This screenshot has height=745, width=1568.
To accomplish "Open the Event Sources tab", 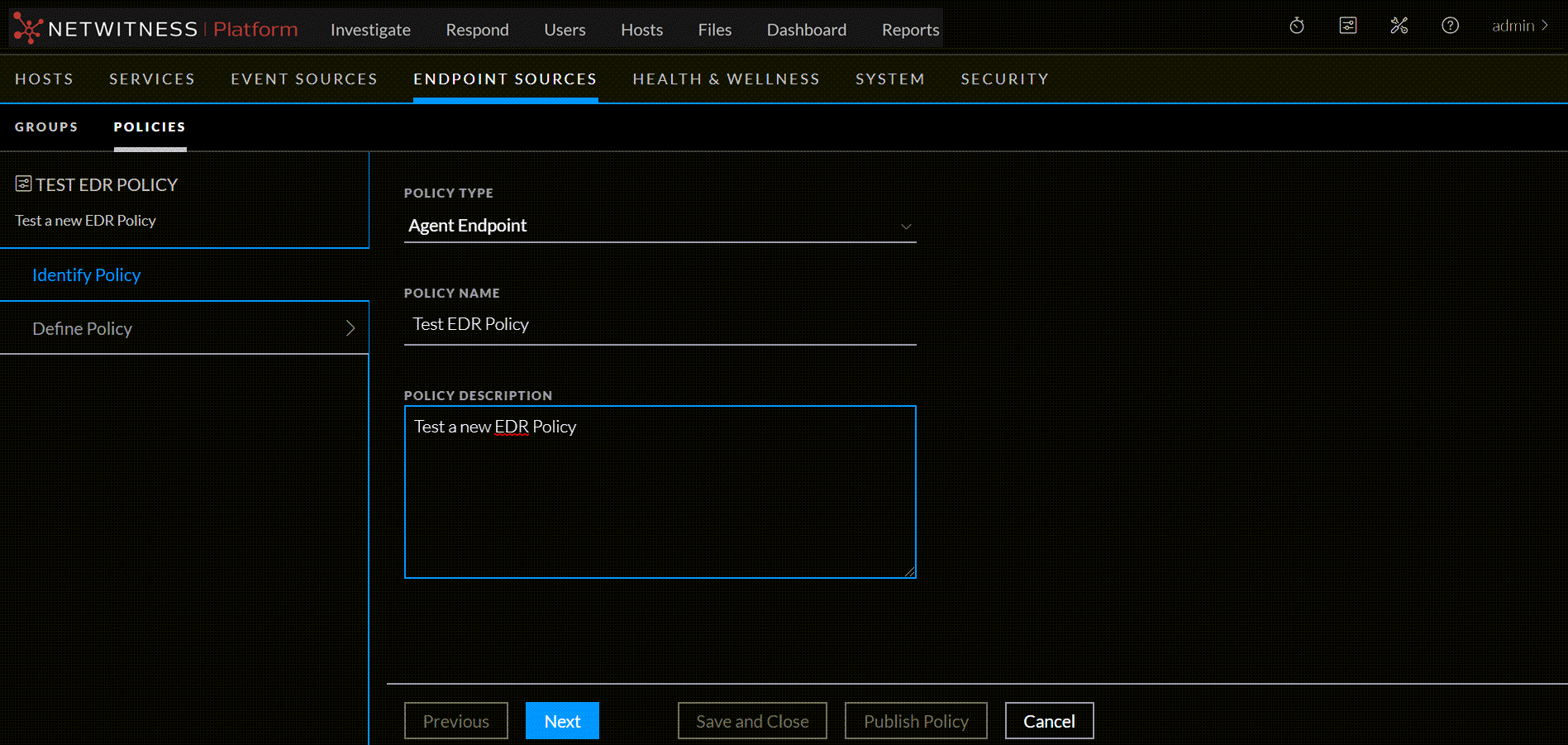I will click(304, 79).
